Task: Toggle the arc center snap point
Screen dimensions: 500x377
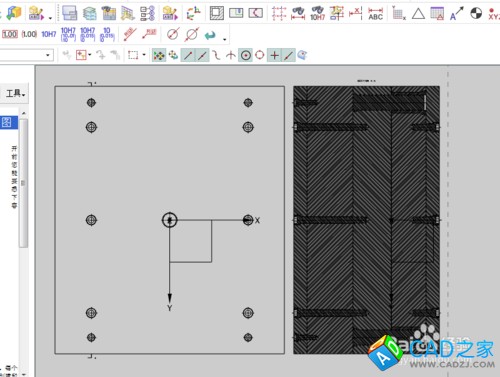Action: [x=246, y=55]
